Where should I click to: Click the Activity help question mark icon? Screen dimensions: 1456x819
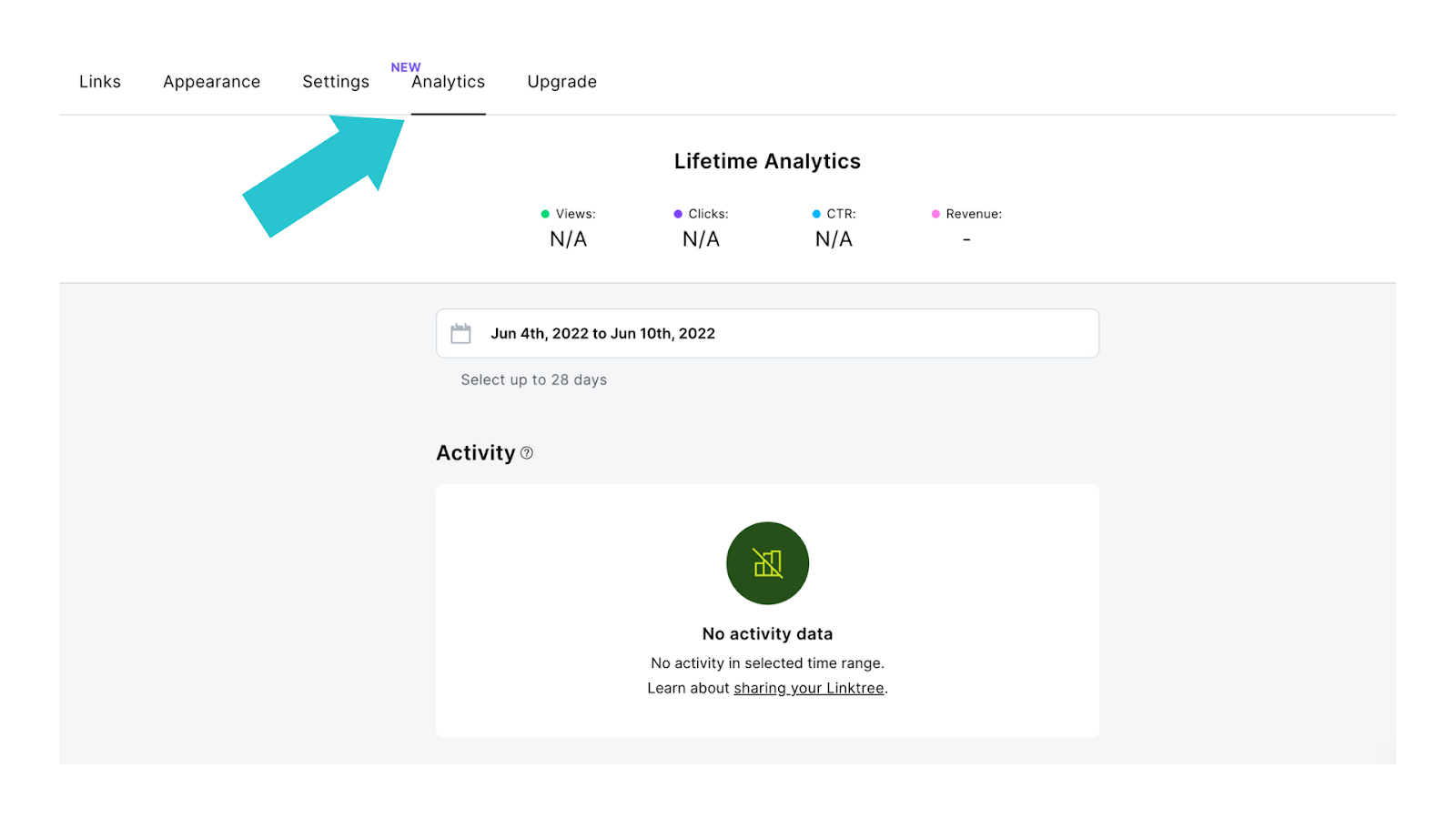[x=527, y=453]
